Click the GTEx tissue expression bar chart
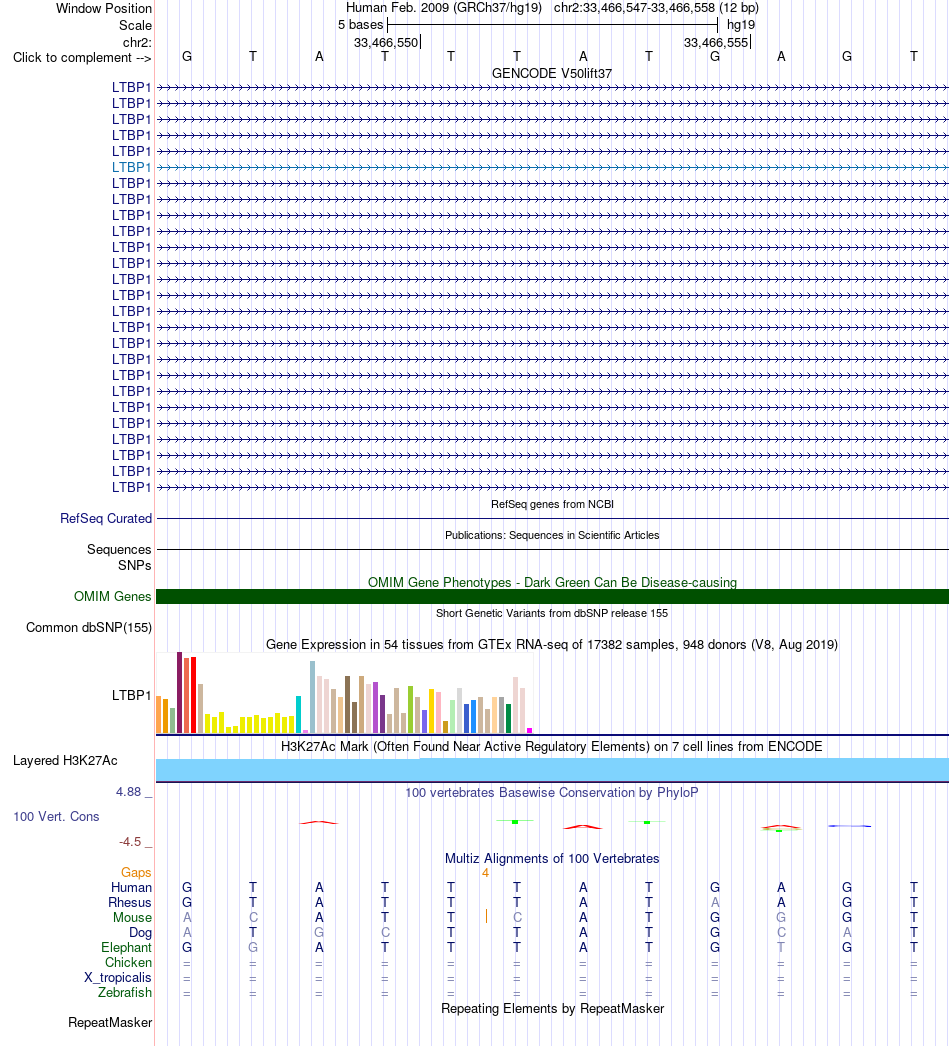950x1046 pixels. tap(344, 692)
